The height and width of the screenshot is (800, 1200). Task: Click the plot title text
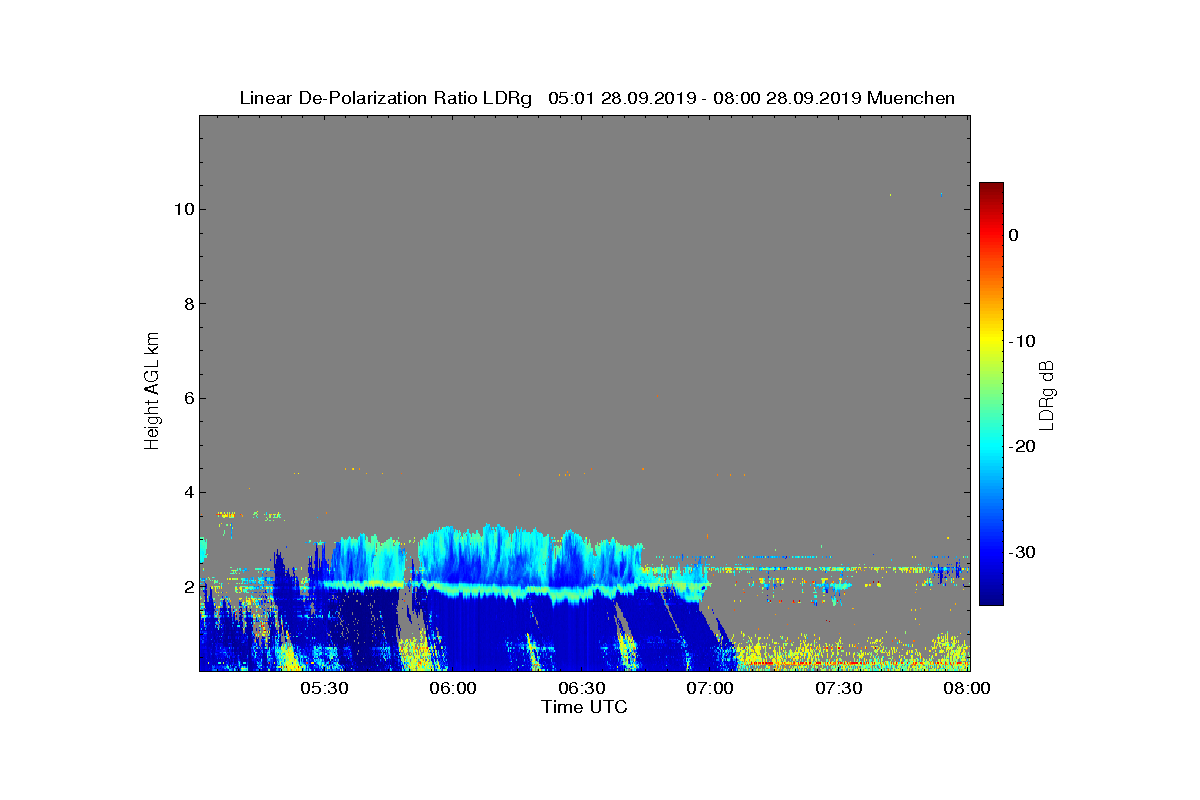click(x=597, y=98)
